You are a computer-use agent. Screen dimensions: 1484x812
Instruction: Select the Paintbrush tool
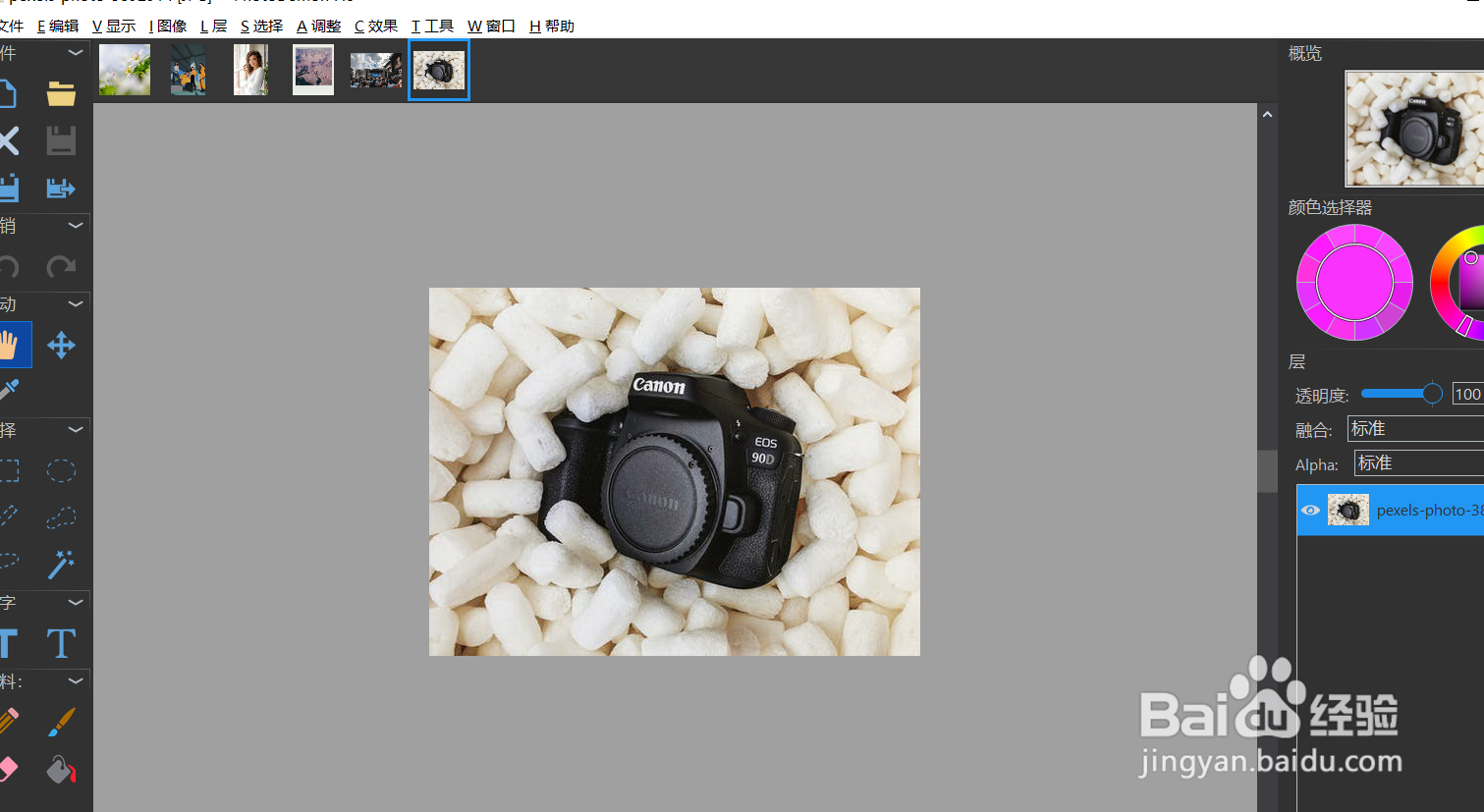click(x=61, y=722)
